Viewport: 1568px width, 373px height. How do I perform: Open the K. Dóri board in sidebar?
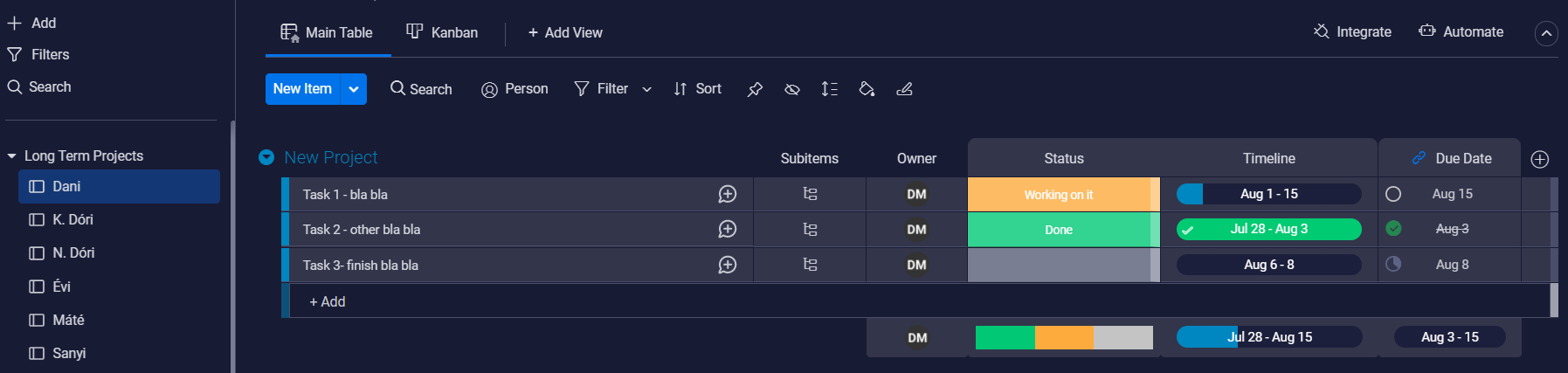[73, 219]
